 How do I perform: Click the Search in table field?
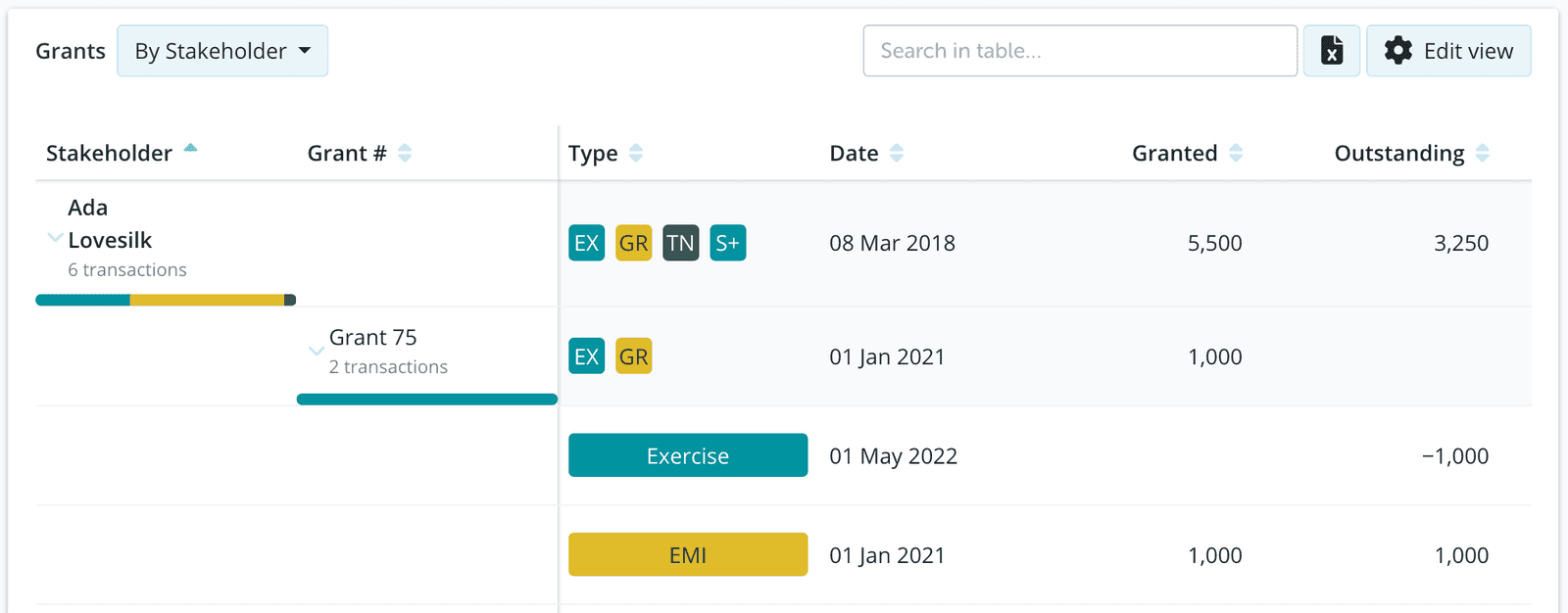pos(1079,50)
